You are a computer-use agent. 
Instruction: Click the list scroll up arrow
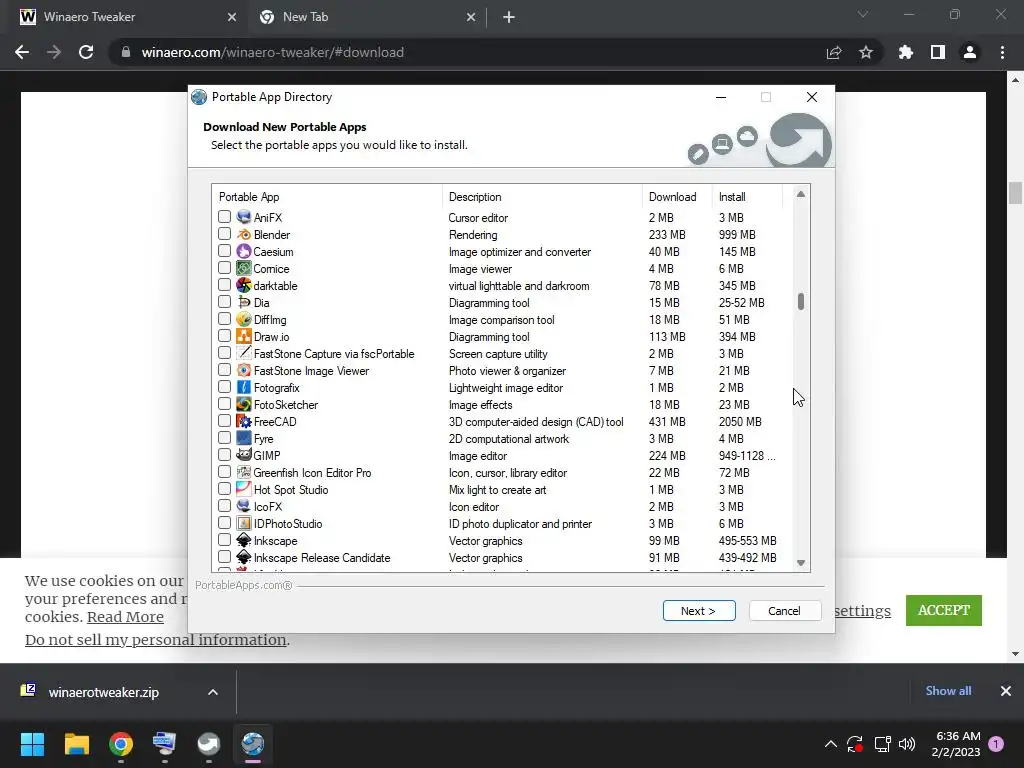point(801,194)
